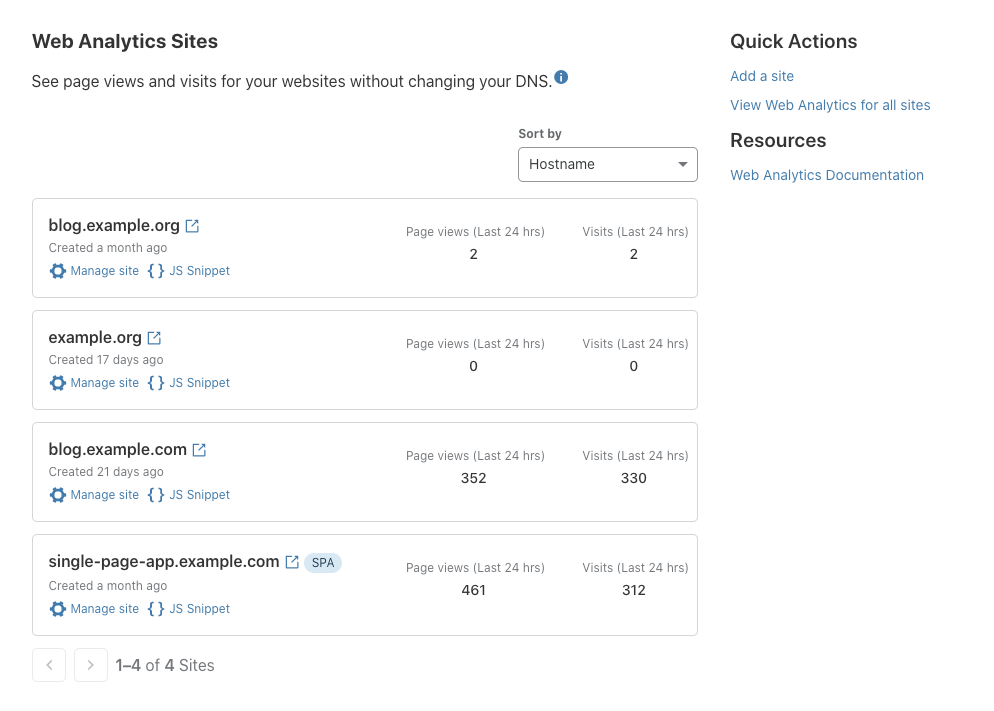Open external link icon beside single-page-app.example.com

tap(291, 561)
